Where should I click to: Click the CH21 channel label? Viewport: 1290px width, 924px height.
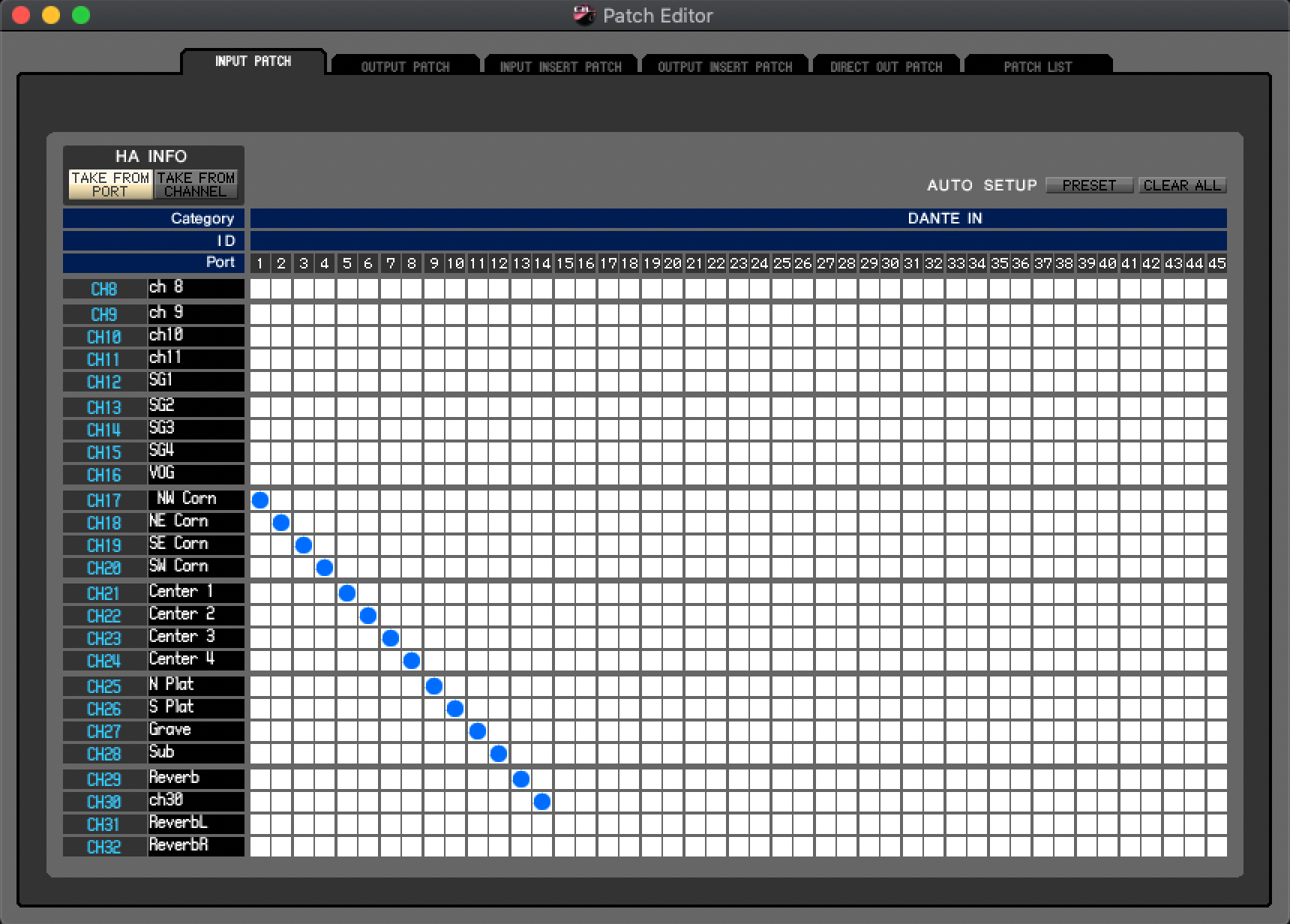point(104,593)
